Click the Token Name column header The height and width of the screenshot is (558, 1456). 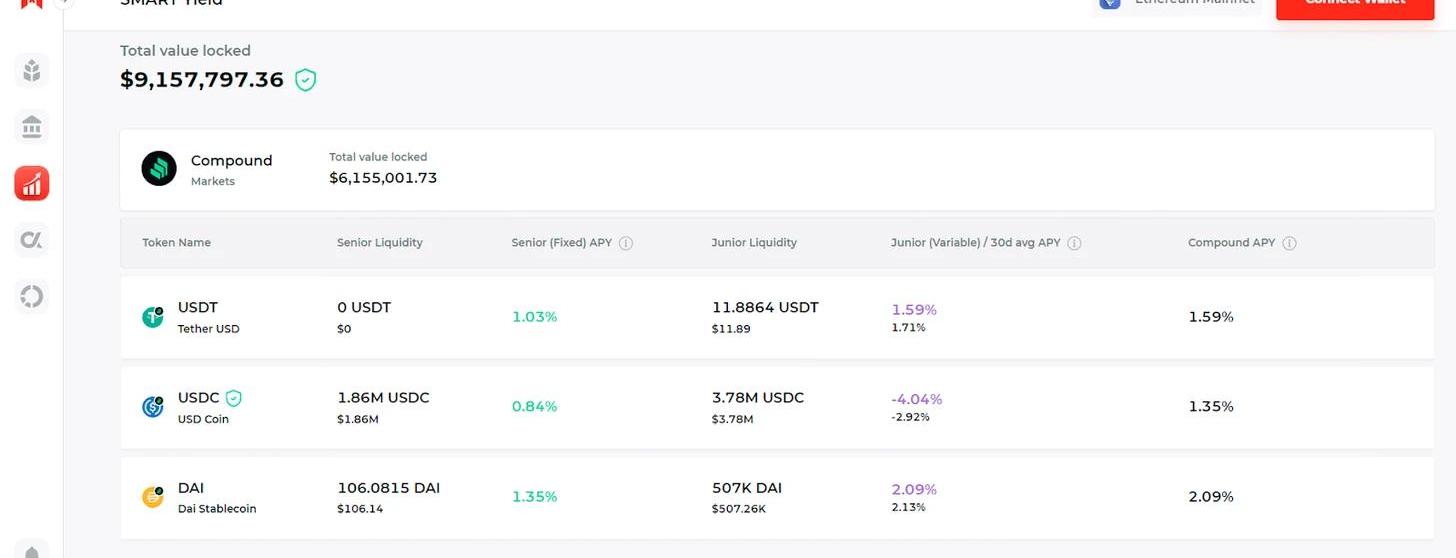(x=176, y=243)
